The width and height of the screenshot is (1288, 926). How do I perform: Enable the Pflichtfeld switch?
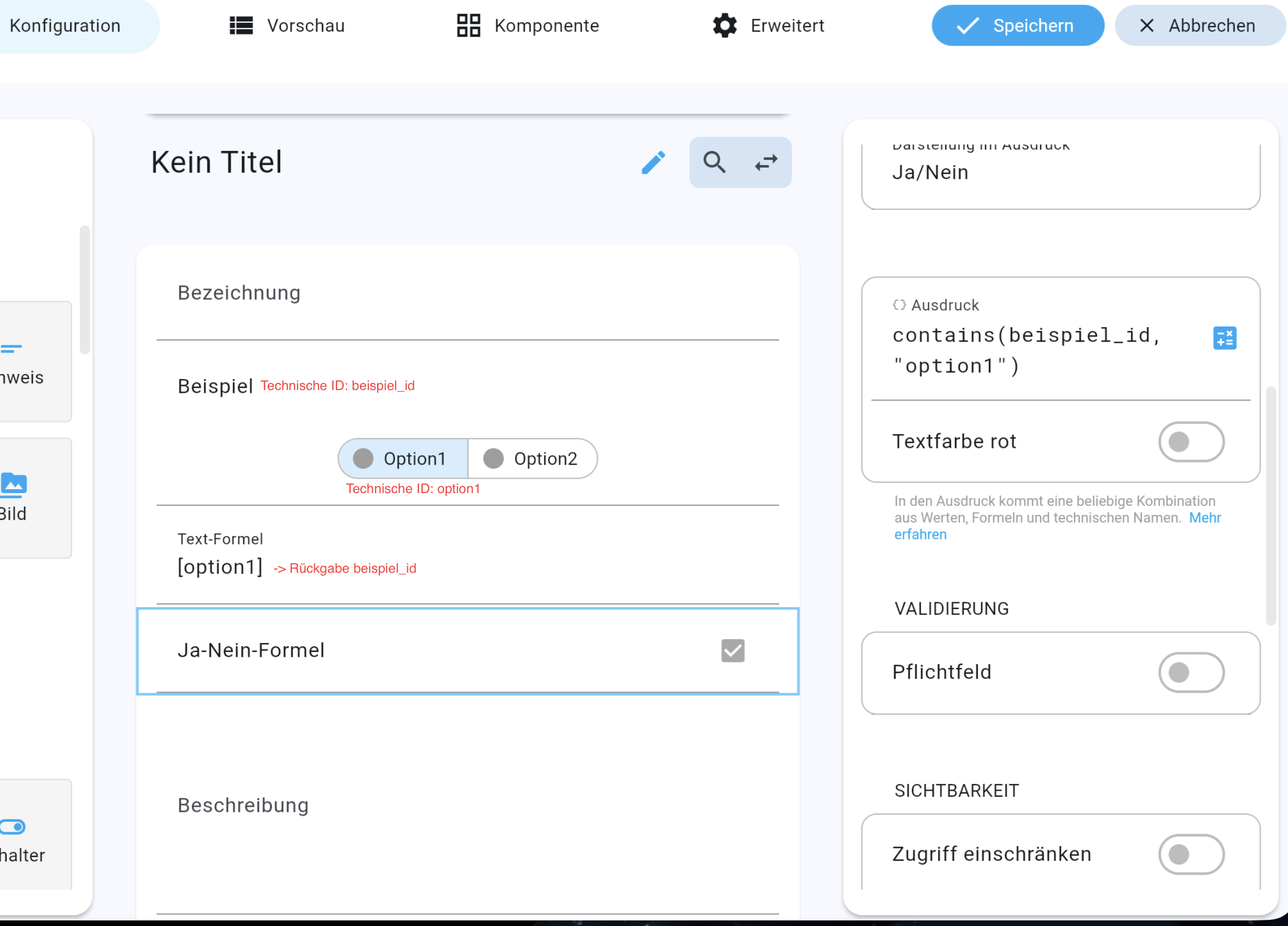pyautogui.click(x=1191, y=672)
